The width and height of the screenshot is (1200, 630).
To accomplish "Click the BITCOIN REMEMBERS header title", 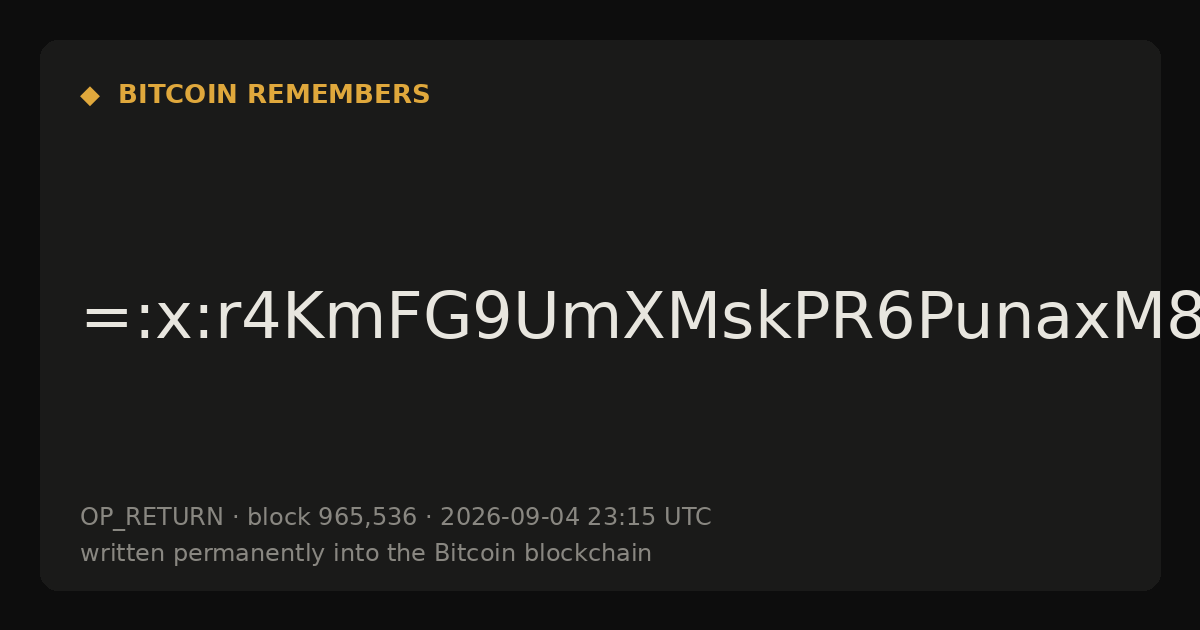I will coord(274,95).
